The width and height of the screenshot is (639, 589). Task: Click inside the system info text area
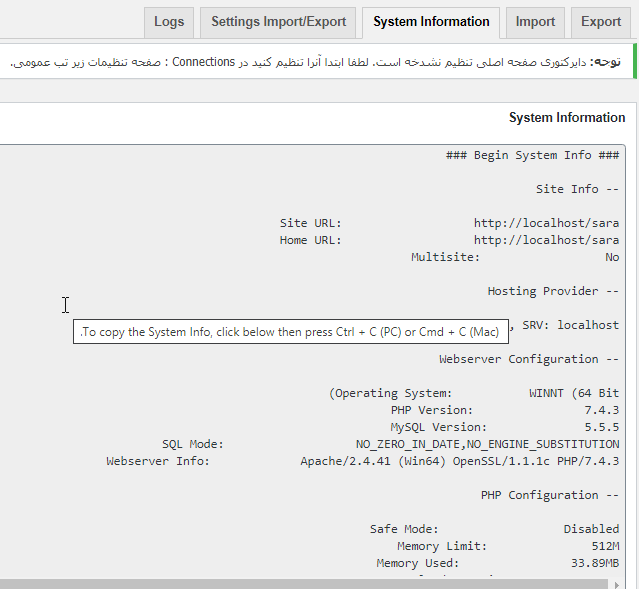click(312, 361)
